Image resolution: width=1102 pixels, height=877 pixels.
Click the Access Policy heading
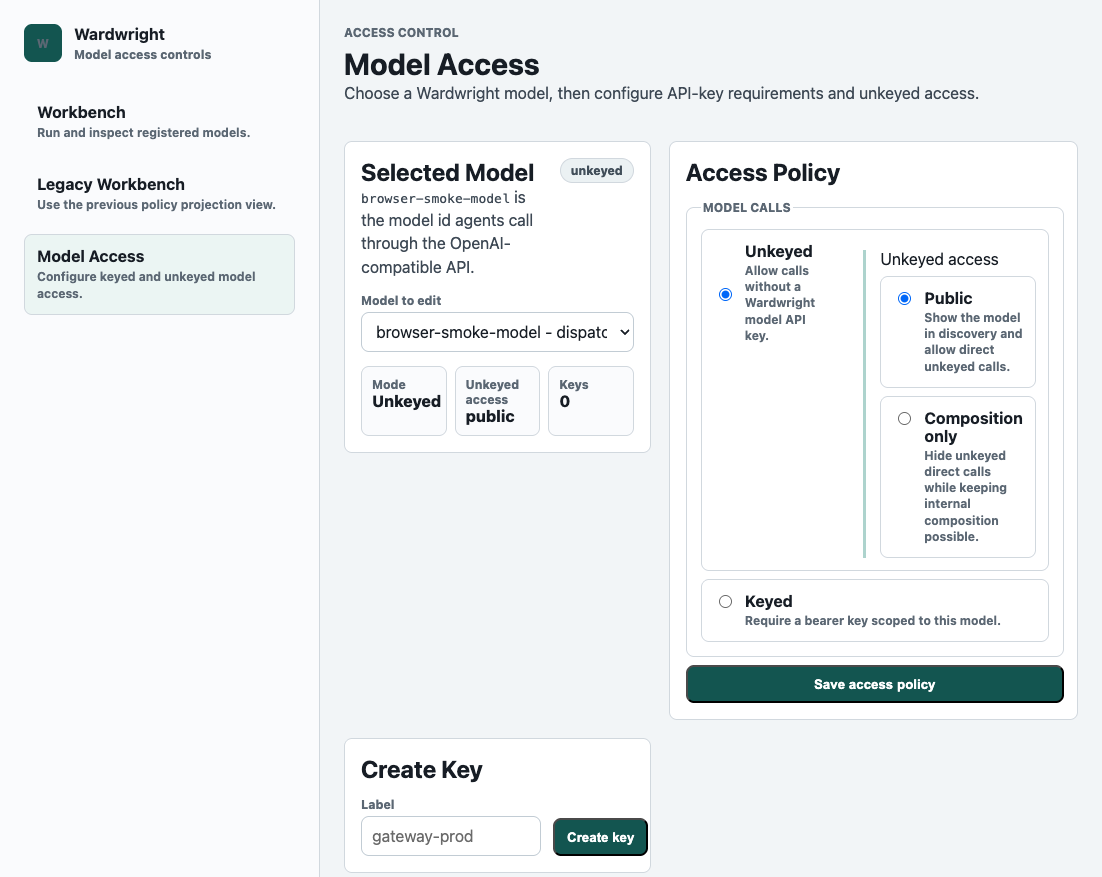[763, 173]
